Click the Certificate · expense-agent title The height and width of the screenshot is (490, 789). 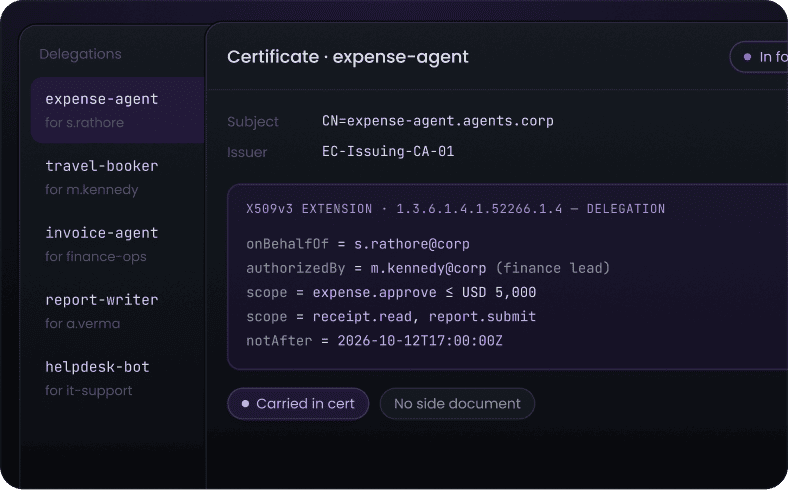pyautogui.click(x=348, y=57)
